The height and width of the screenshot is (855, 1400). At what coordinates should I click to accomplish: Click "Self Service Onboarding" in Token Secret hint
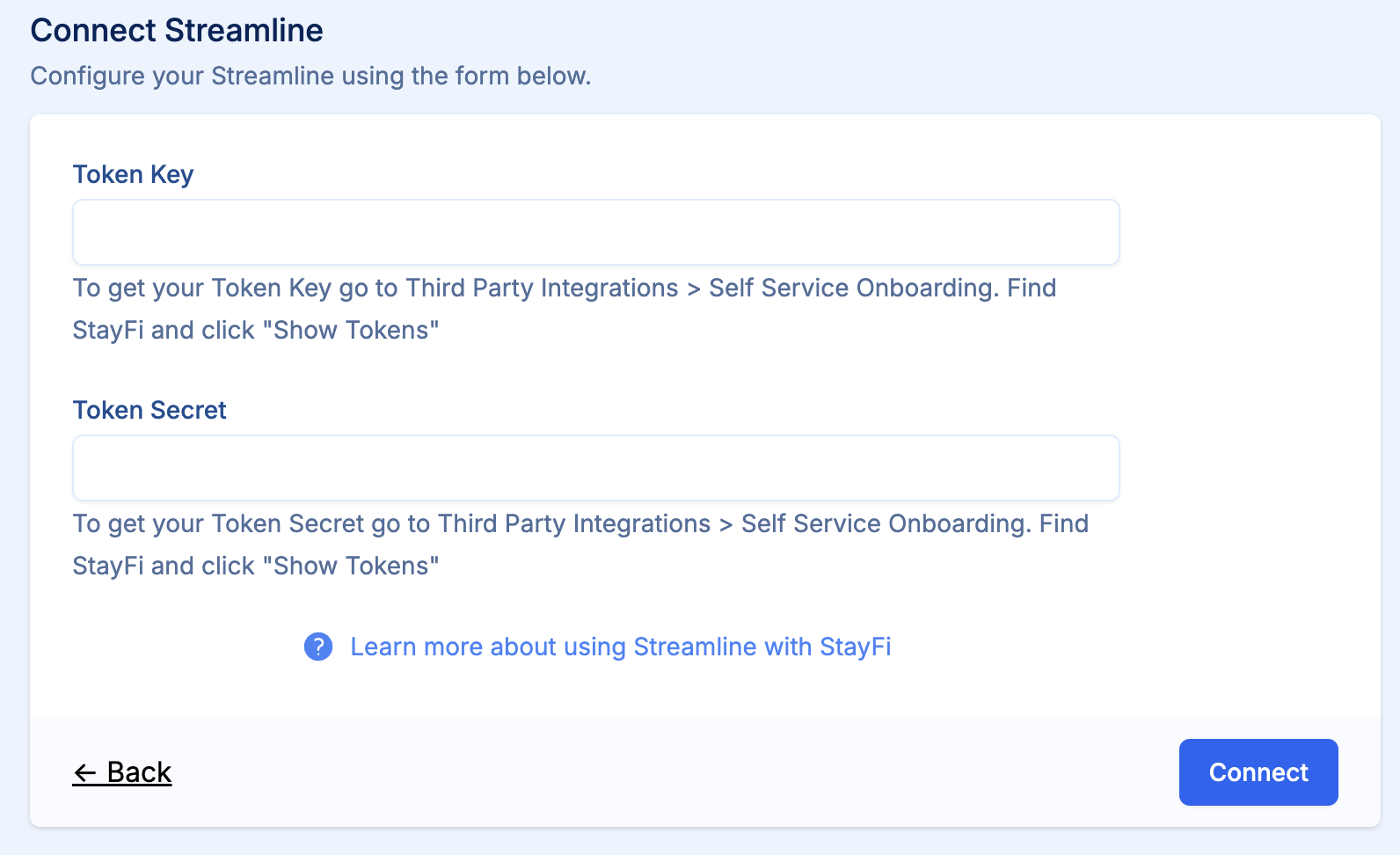pos(883,523)
